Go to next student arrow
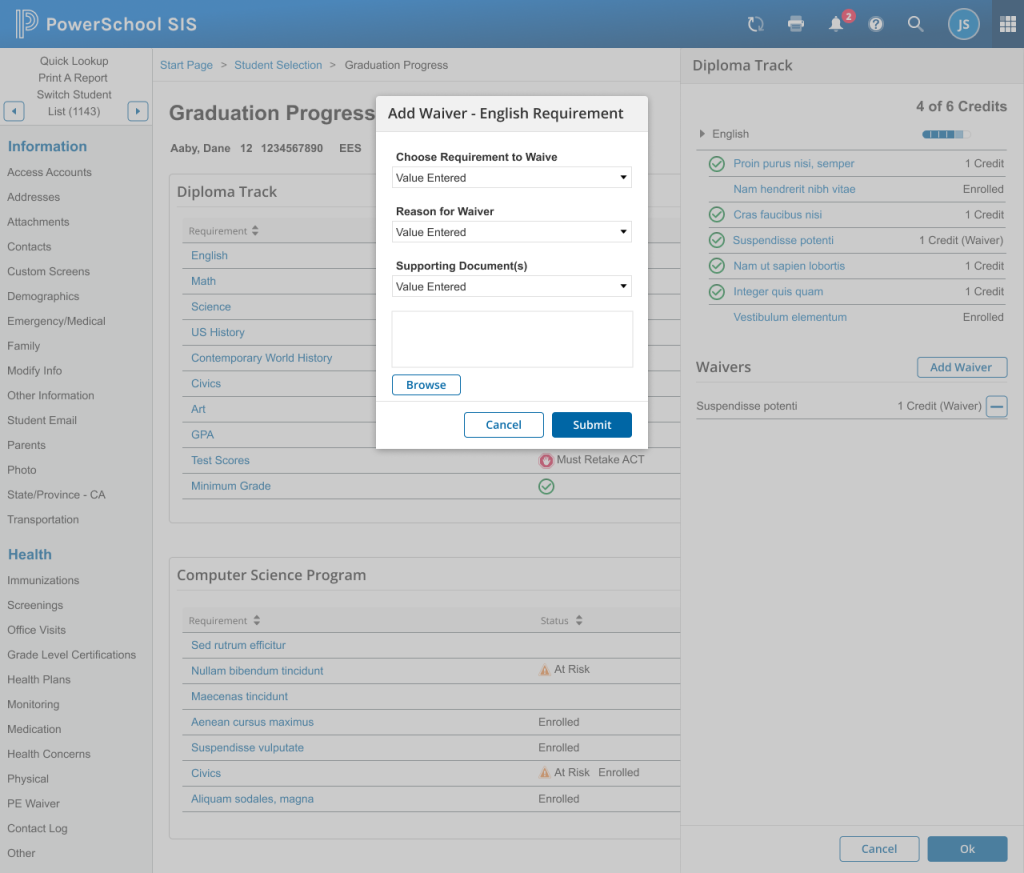 (x=138, y=111)
